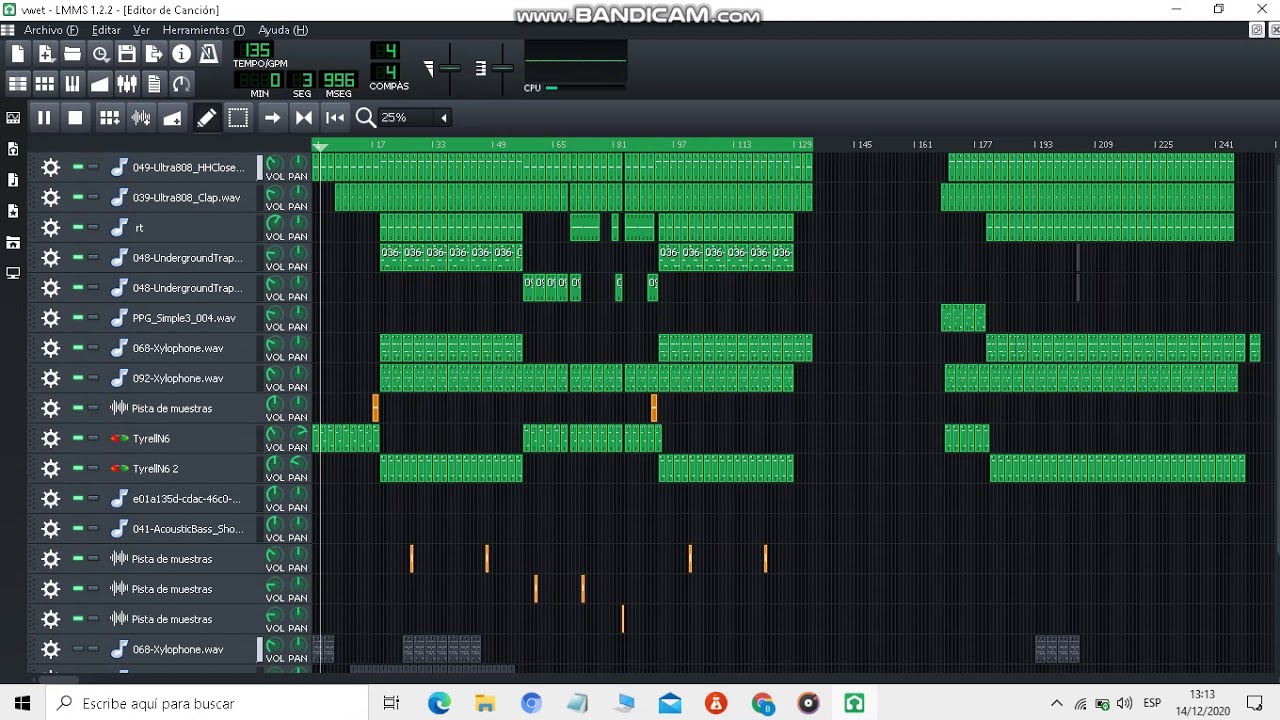Select the edit selection mode
Viewport: 1280px width, 720px height.
pos(238,118)
